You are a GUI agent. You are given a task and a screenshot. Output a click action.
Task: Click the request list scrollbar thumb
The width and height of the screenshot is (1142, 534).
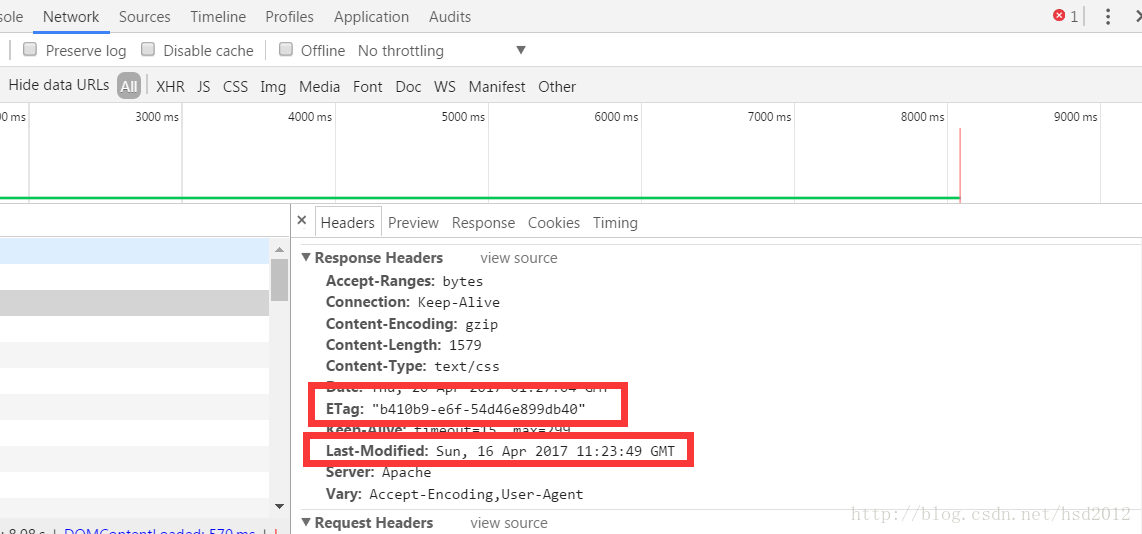(279, 280)
